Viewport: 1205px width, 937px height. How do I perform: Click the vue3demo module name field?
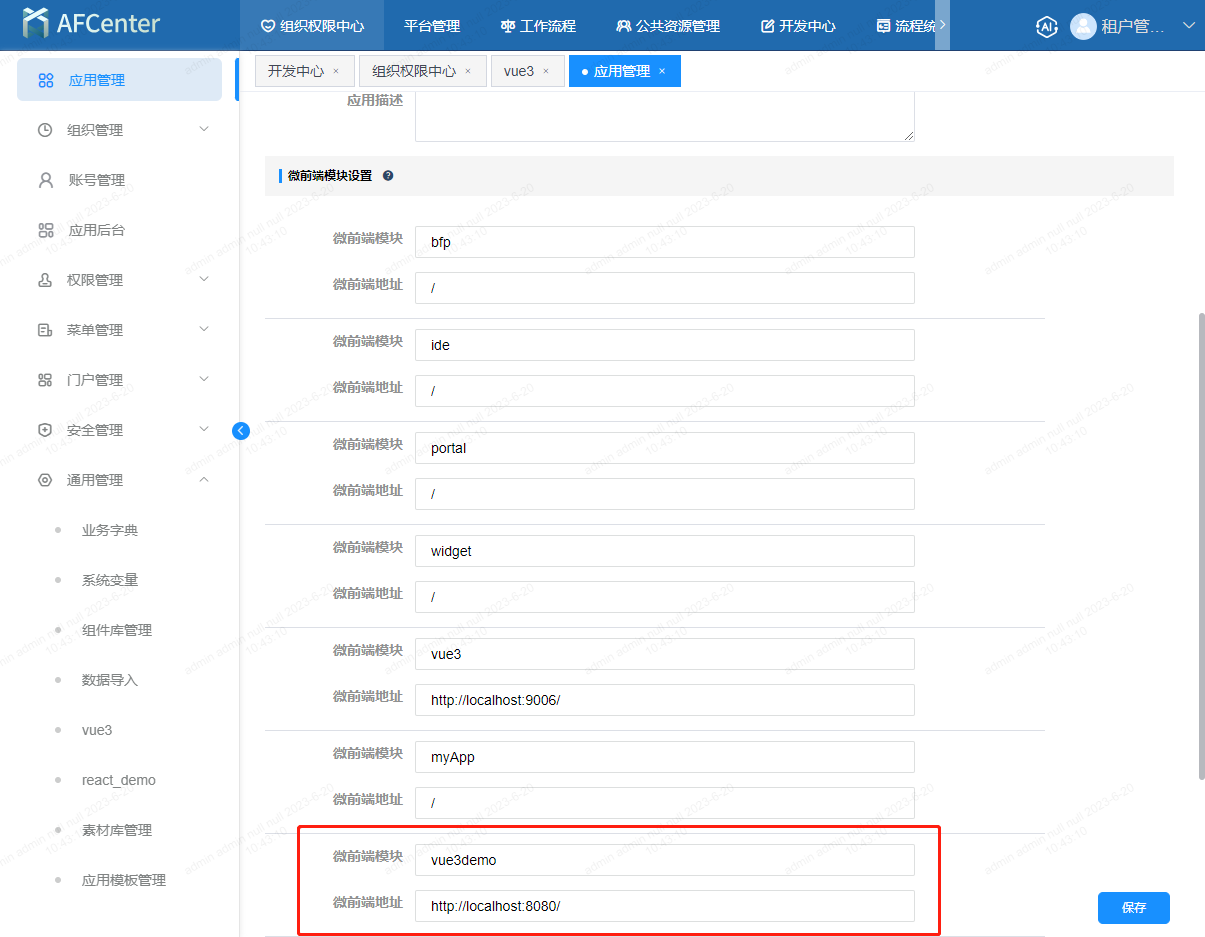tap(664, 860)
